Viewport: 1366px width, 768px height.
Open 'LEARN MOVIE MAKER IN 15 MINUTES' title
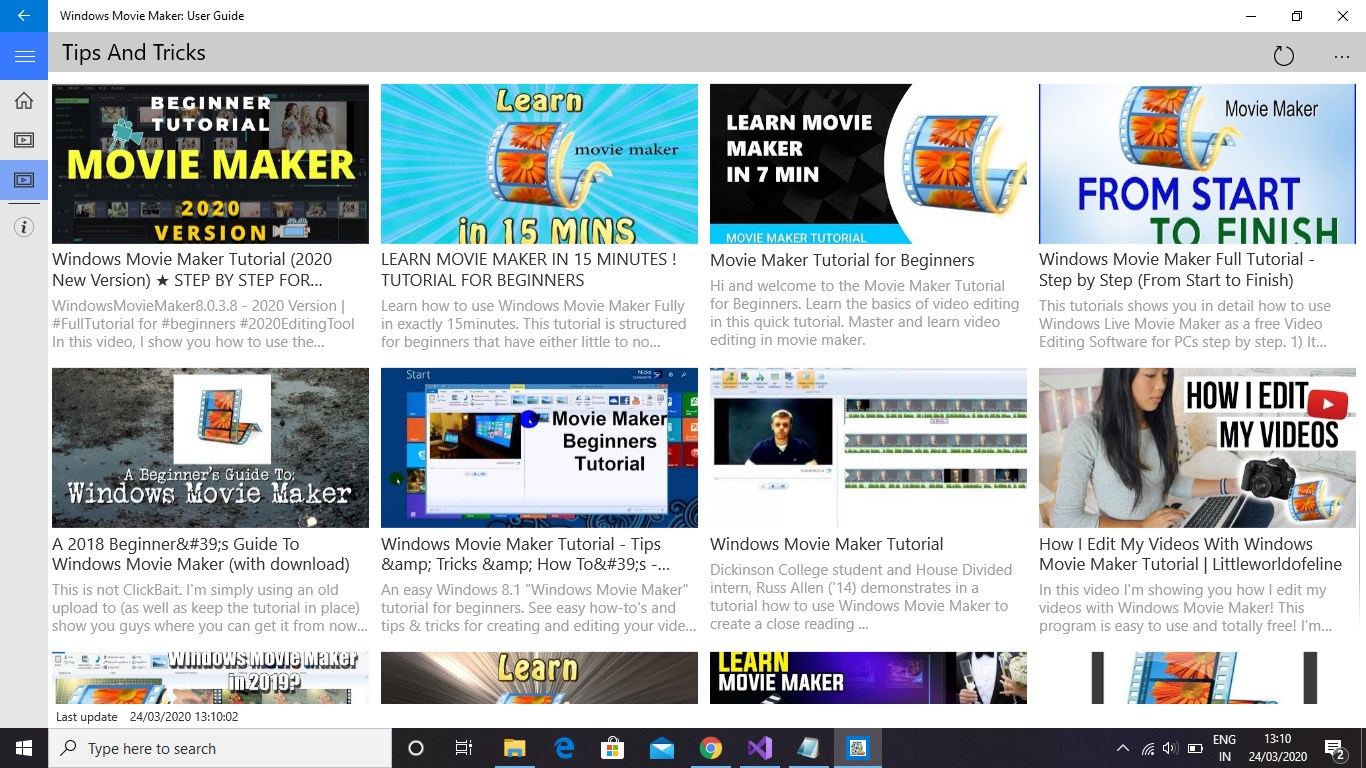tap(528, 270)
